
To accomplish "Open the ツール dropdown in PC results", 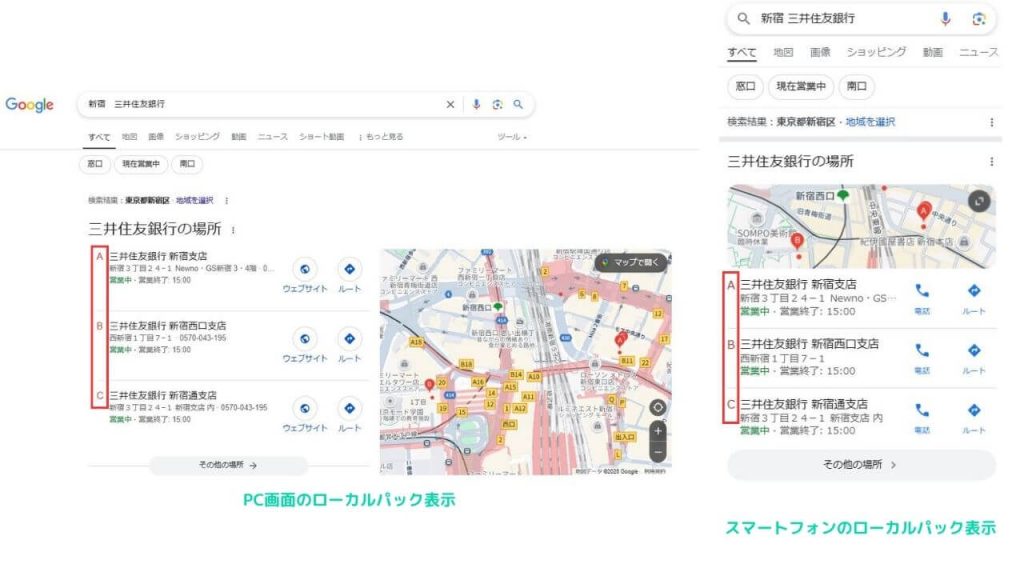I will pyautogui.click(x=511, y=136).
